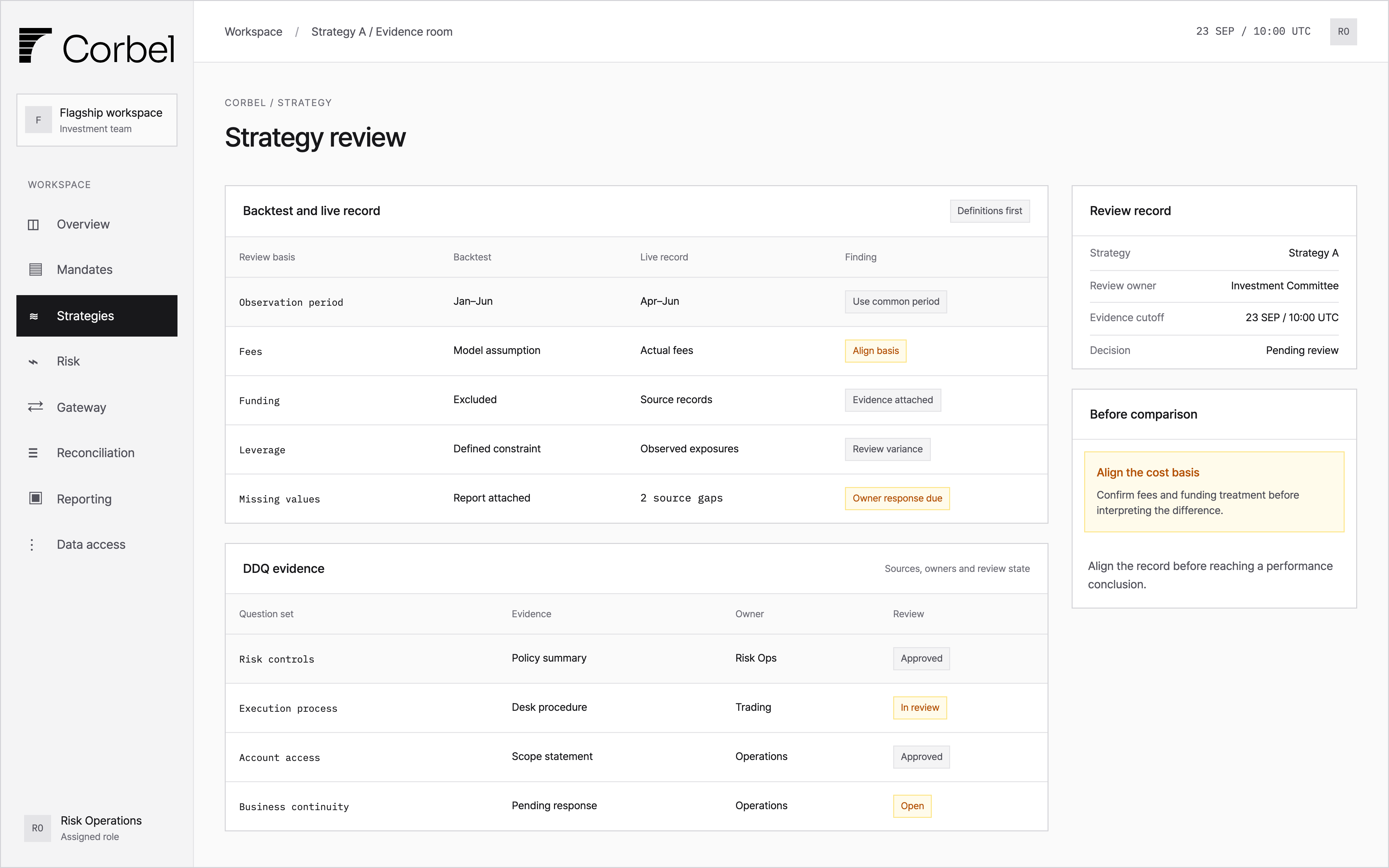1389x868 pixels.
Task: Click the Workspace breadcrumb link
Action: [253, 32]
